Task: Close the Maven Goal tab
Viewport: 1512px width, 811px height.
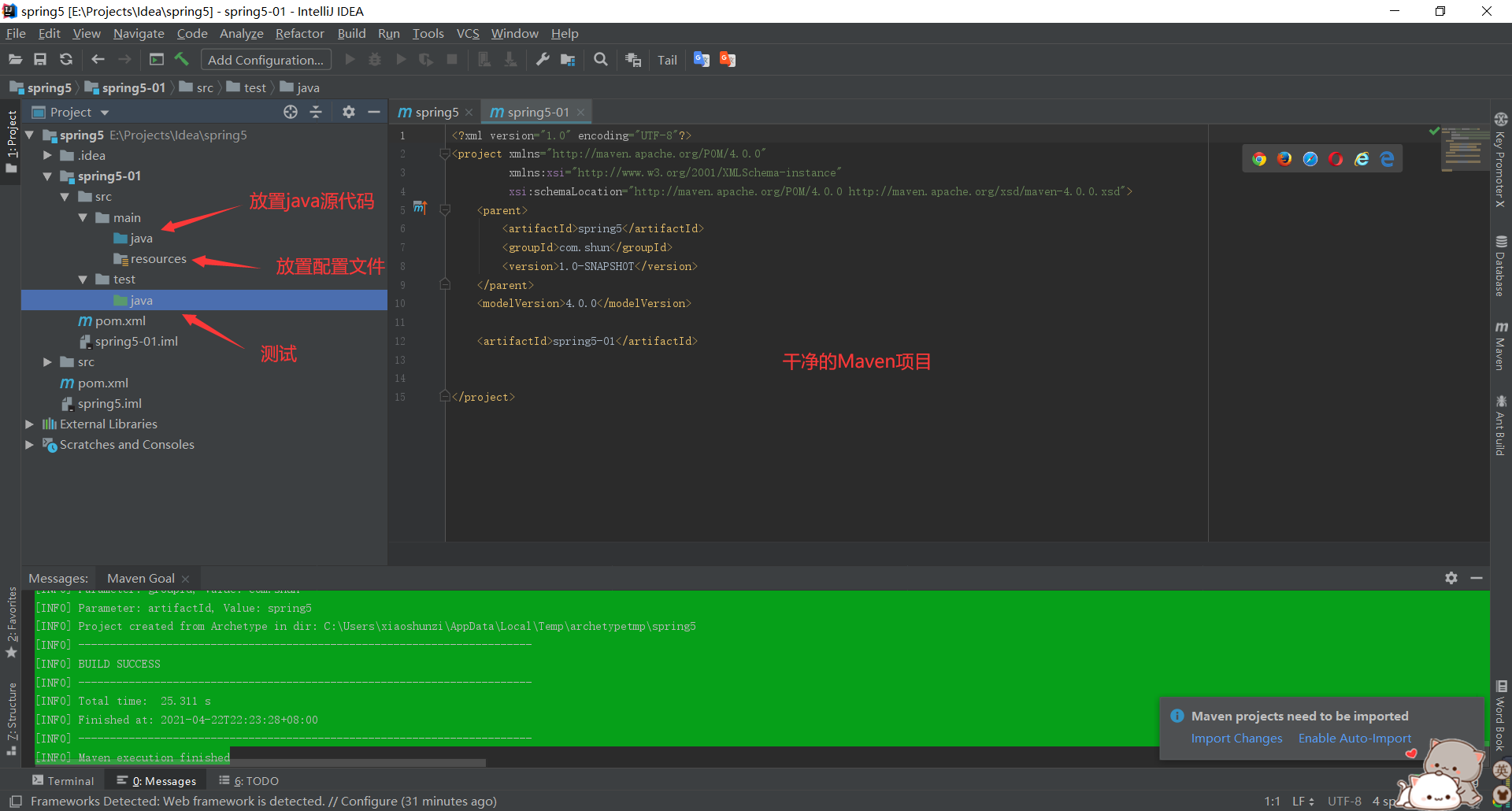Action: pos(185,579)
